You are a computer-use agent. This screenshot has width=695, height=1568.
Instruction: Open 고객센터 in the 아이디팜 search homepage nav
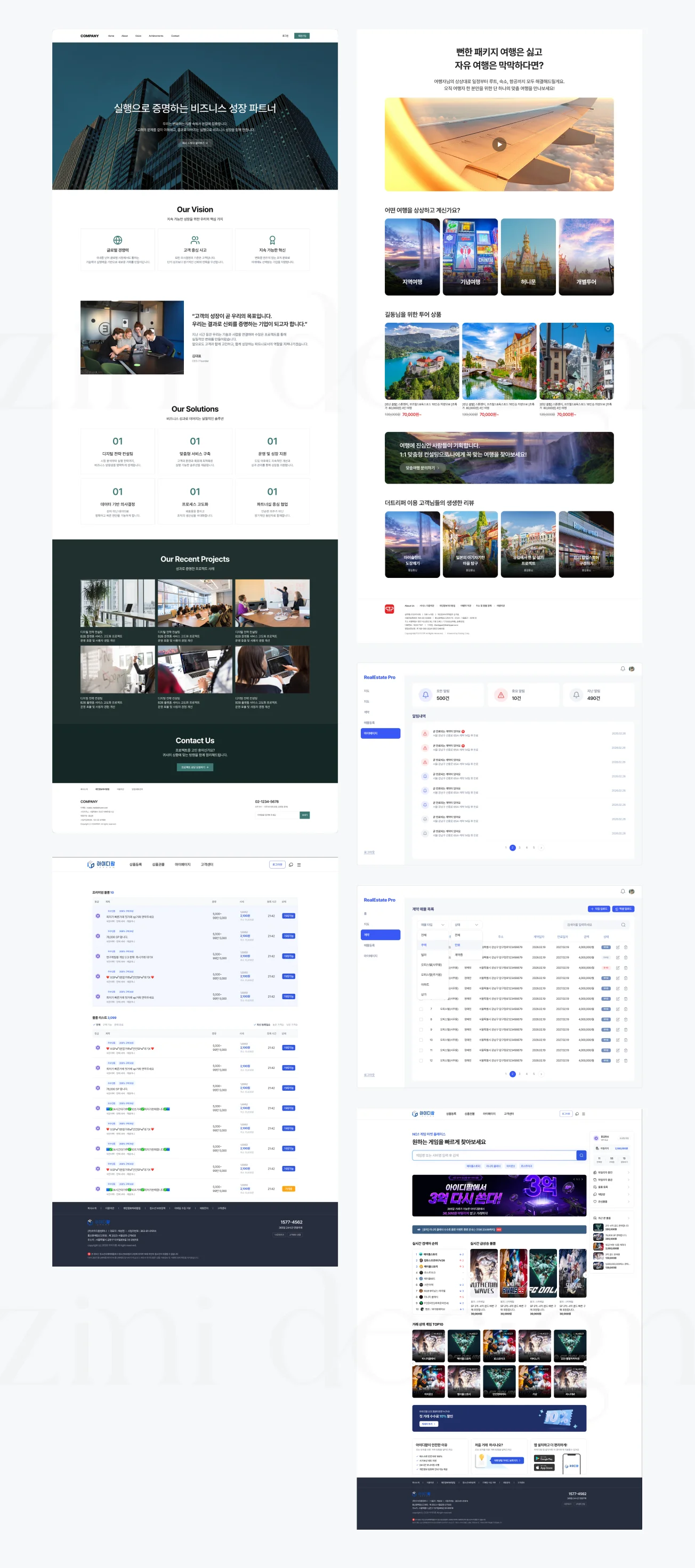click(508, 1113)
